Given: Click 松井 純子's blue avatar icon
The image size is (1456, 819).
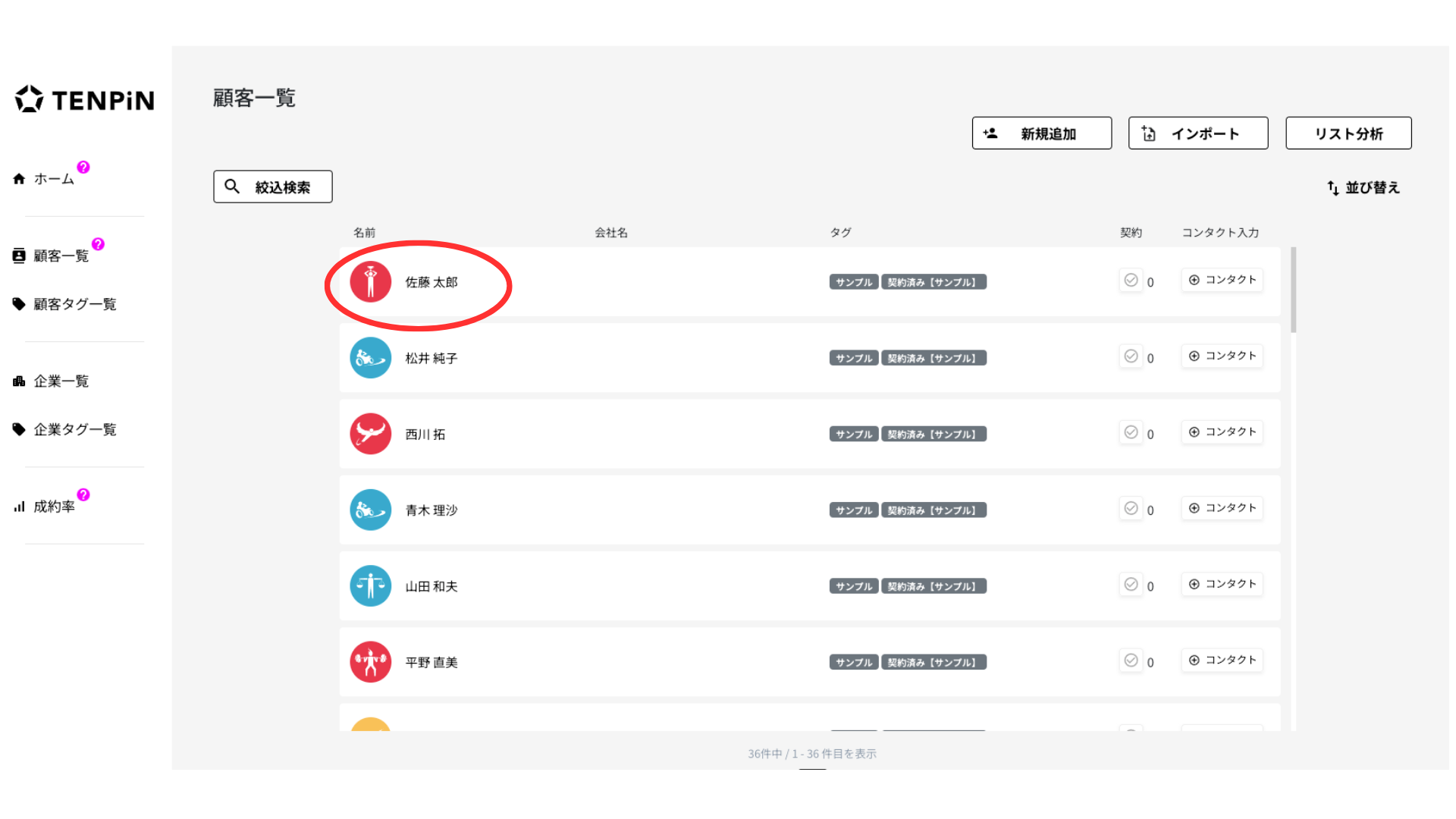Looking at the screenshot, I should 370,358.
